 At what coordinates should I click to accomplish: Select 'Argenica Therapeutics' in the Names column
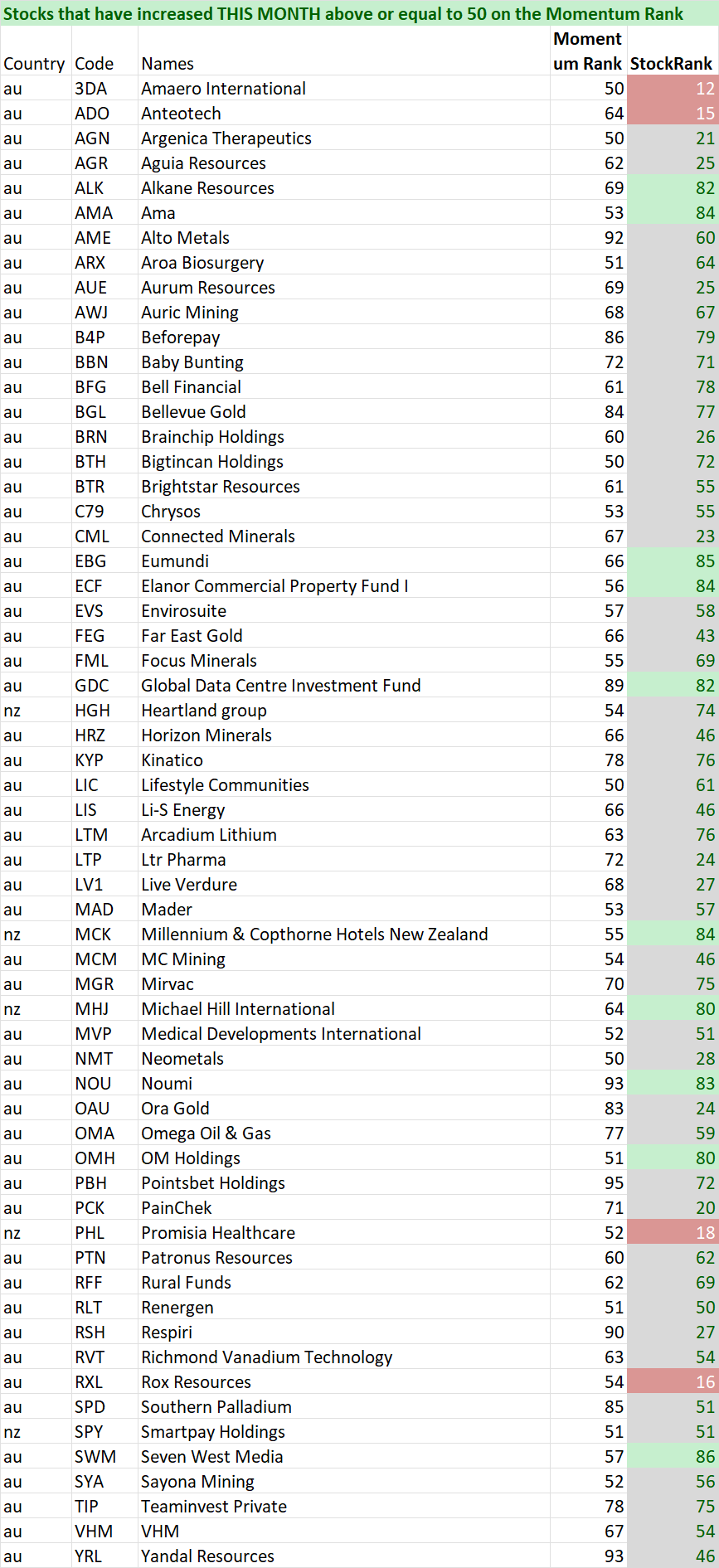[343, 138]
